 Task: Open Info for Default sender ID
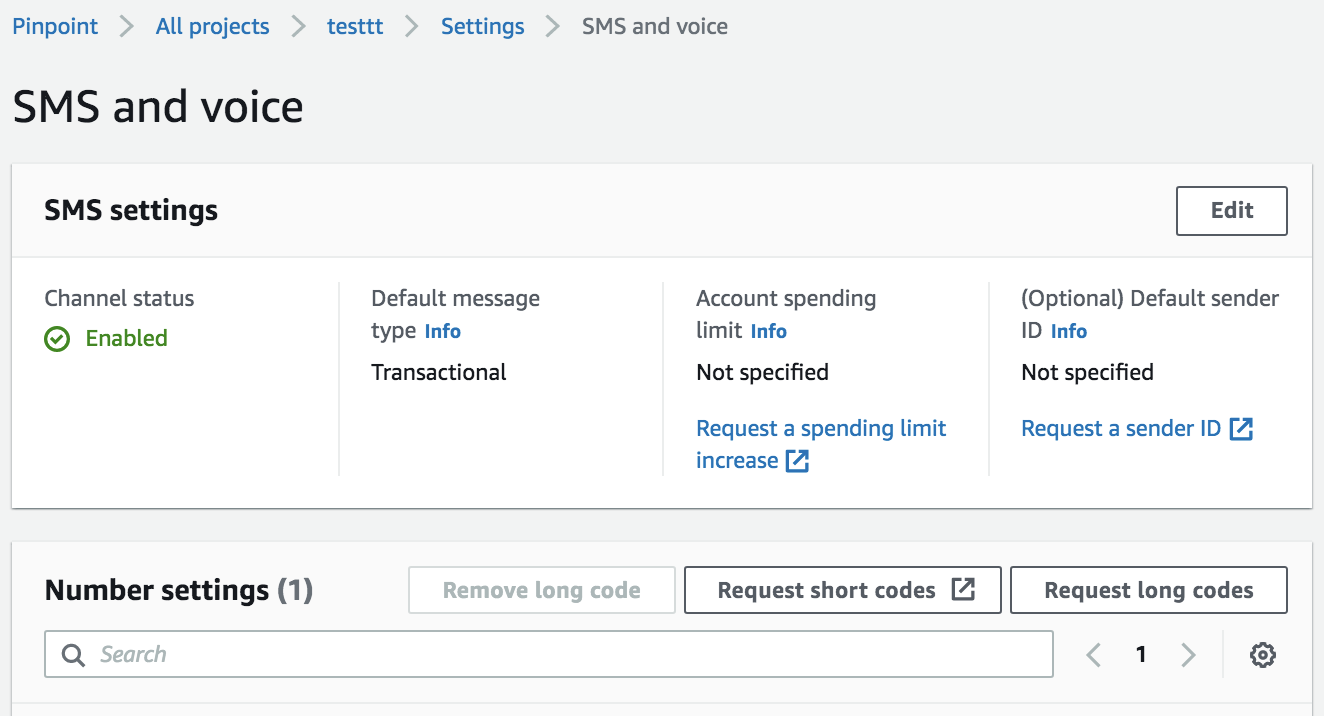1069,331
